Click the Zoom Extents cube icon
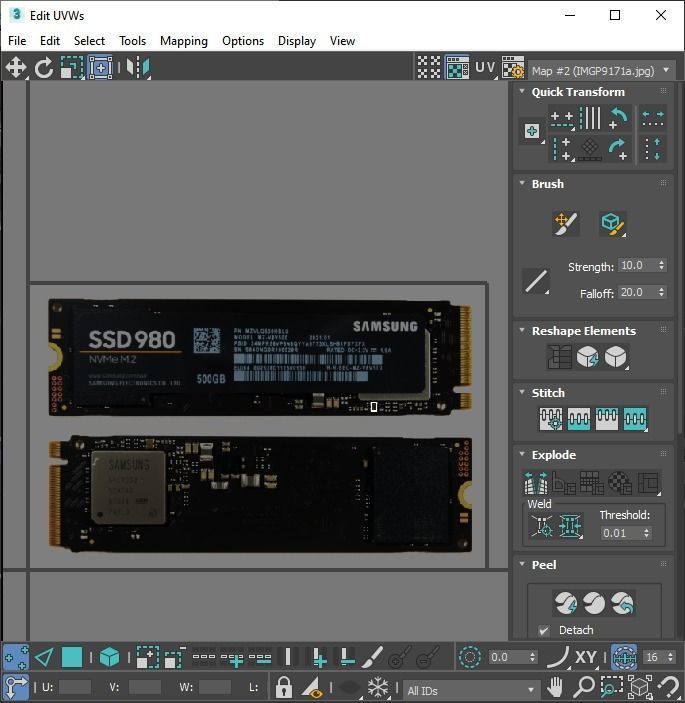685x703 pixels. [640, 686]
